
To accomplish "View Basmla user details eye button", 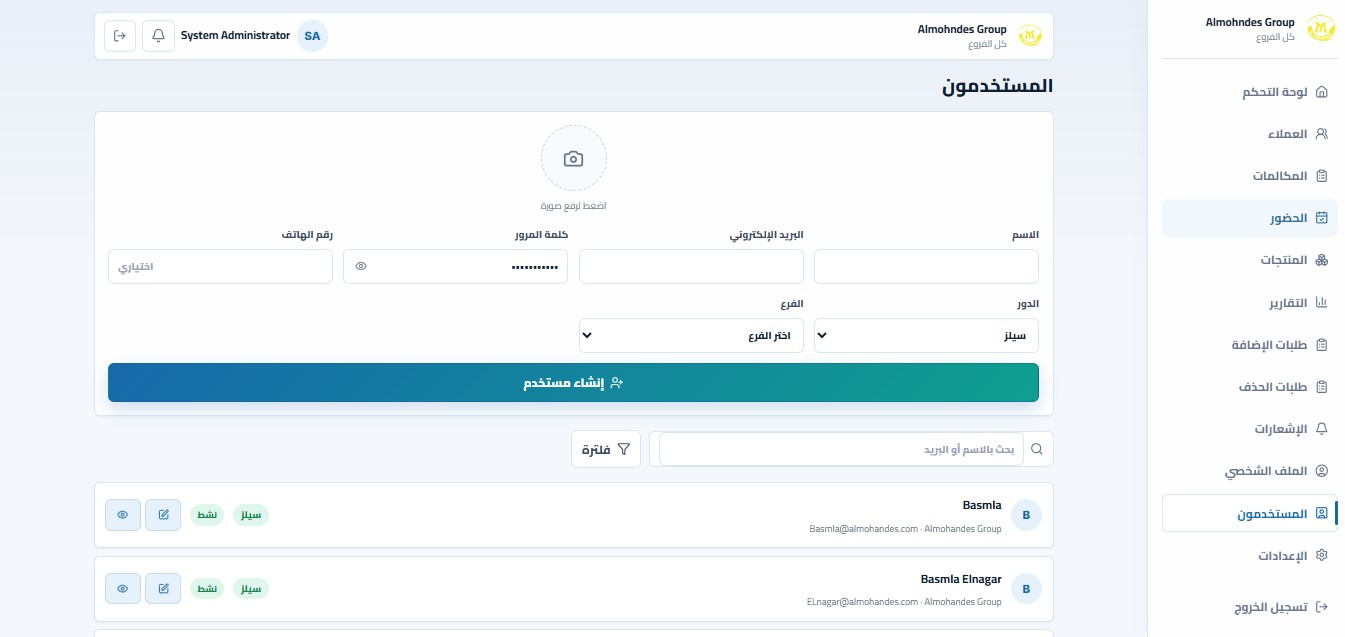I will [x=123, y=515].
